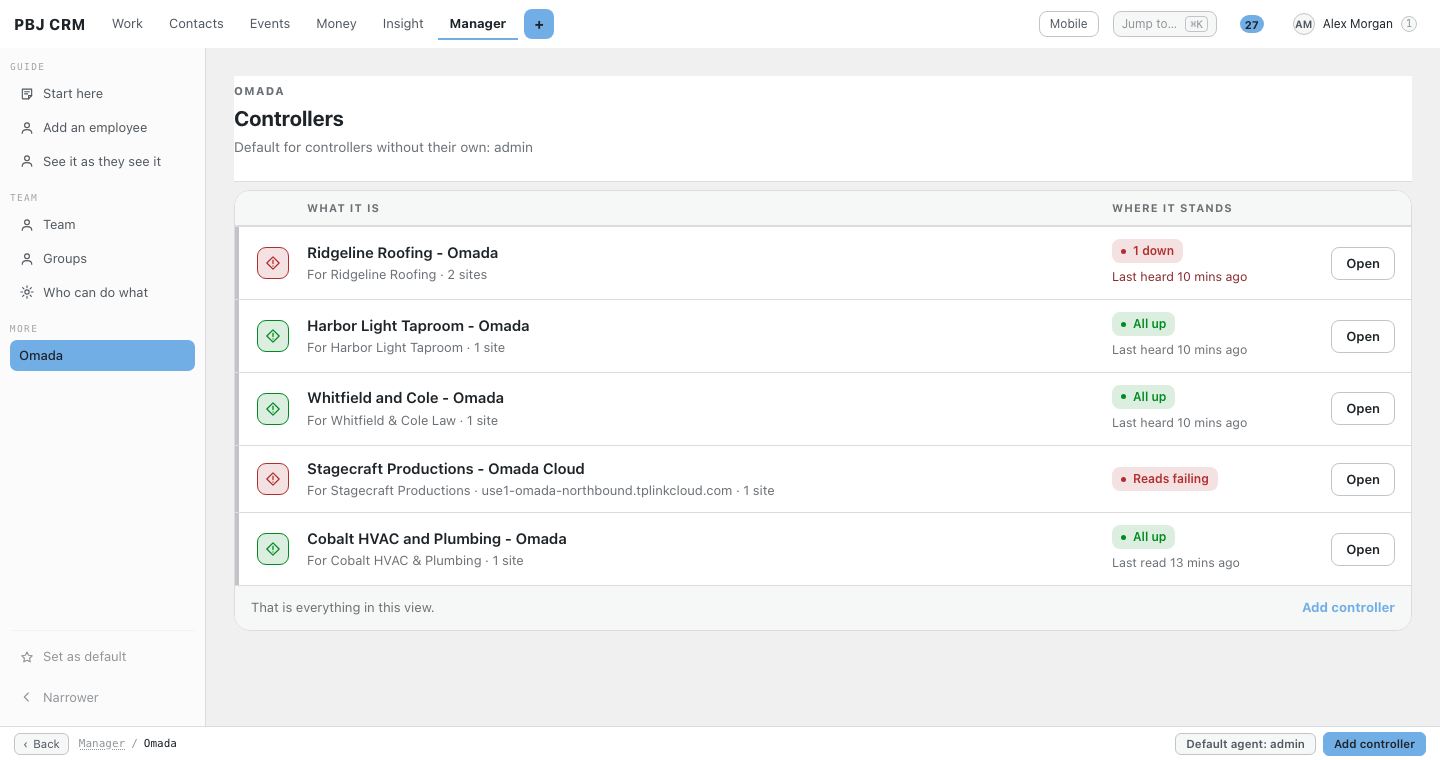Screen dimensions: 1440x760
Task: Click the blue plus button in top navigation
Action: 539,24
